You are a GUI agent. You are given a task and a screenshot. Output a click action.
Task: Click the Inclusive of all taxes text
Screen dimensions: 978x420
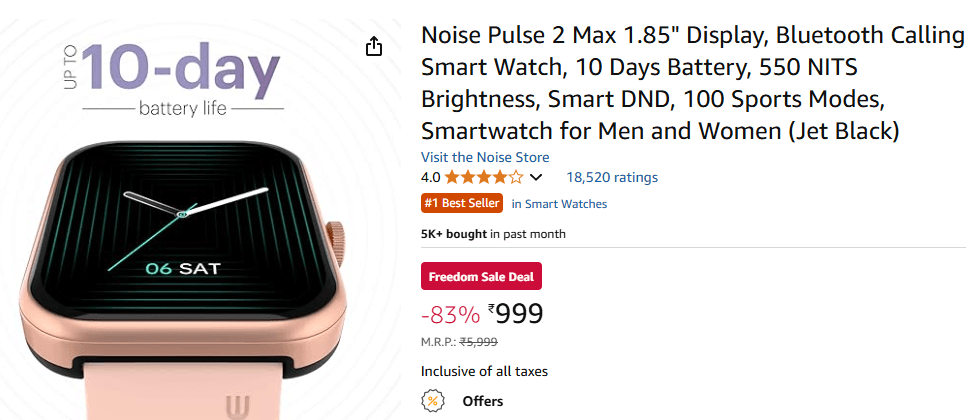point(484,372)
